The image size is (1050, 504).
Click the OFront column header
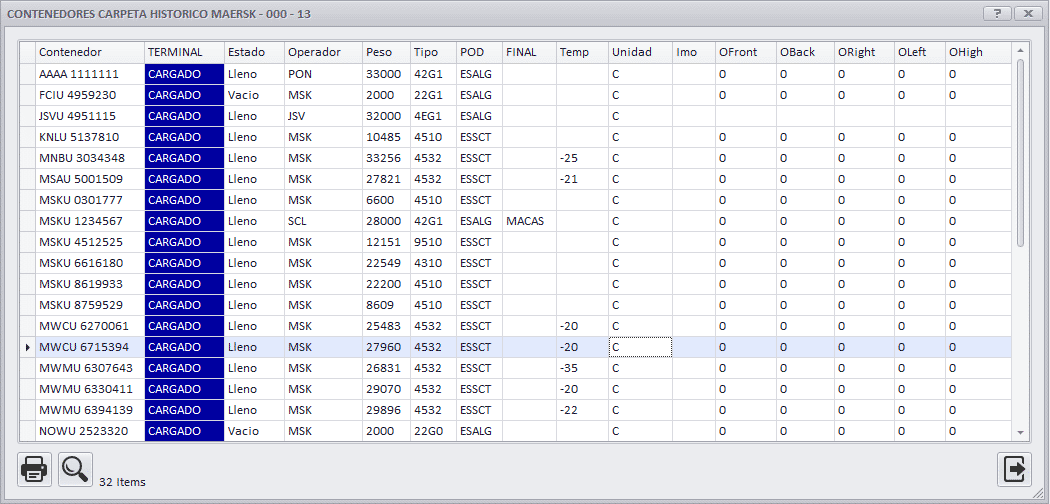(x=746, y=52)
